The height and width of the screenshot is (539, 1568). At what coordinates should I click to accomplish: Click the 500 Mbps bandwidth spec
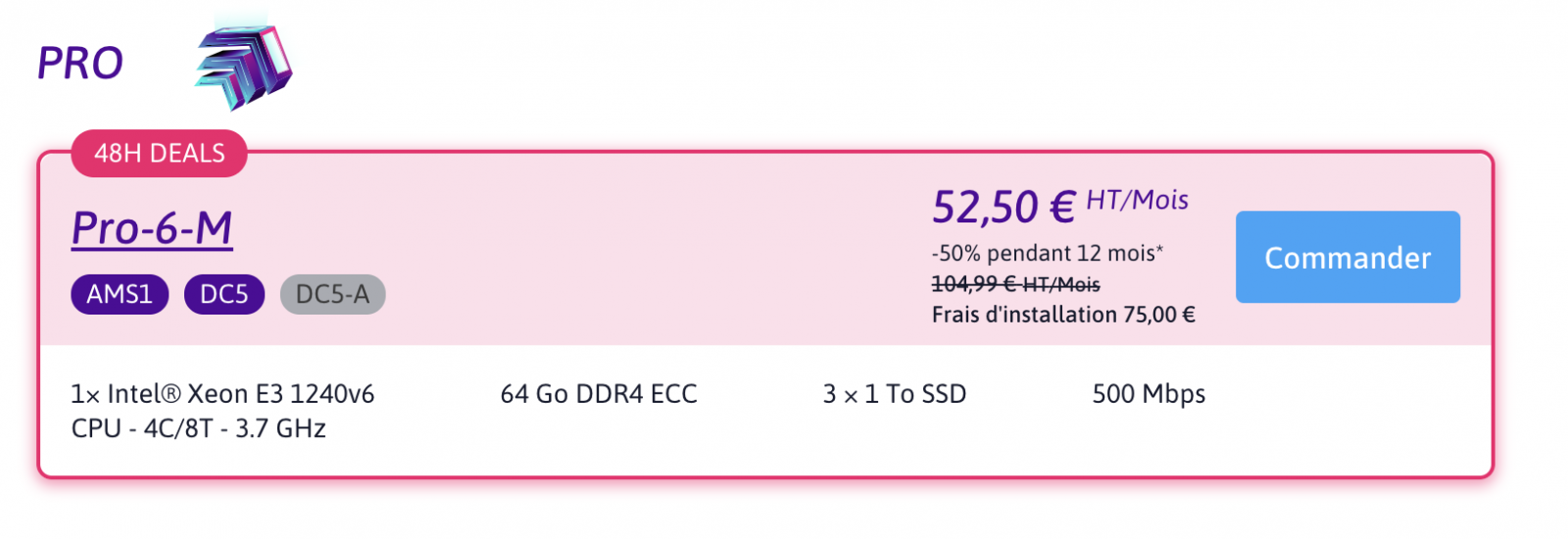[x=1149, y=394]
